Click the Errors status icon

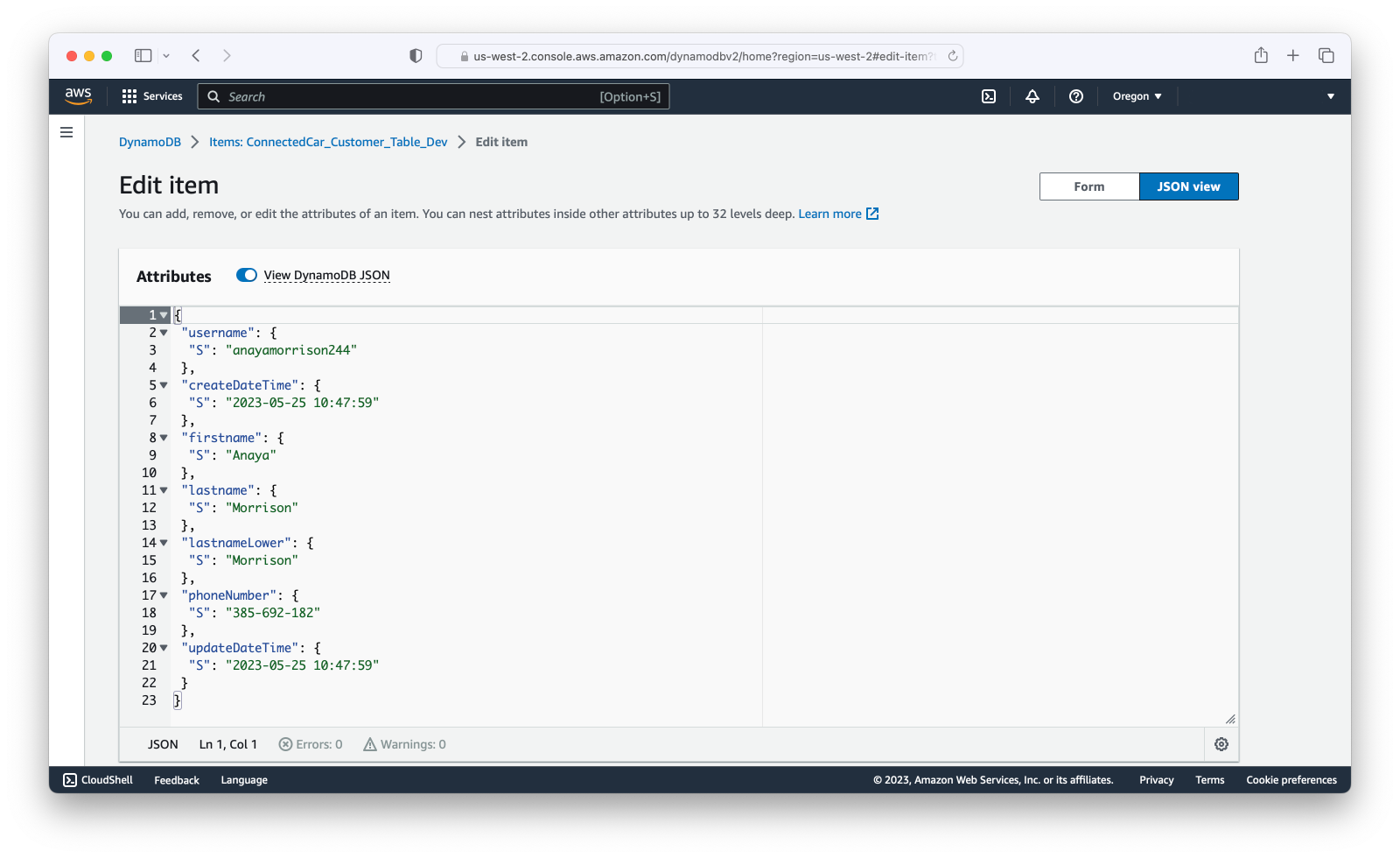[x=285, y=744]
